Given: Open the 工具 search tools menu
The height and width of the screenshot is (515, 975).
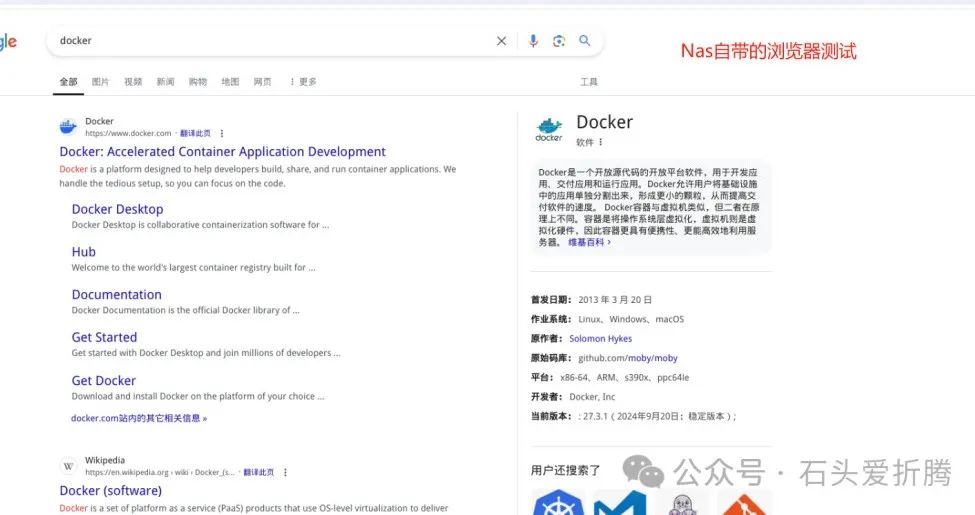Looking at the screenshot, I should [589, 81].
